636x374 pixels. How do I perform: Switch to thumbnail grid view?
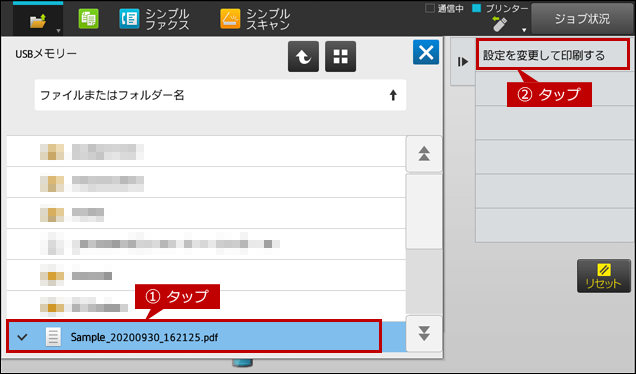[340, 56]
